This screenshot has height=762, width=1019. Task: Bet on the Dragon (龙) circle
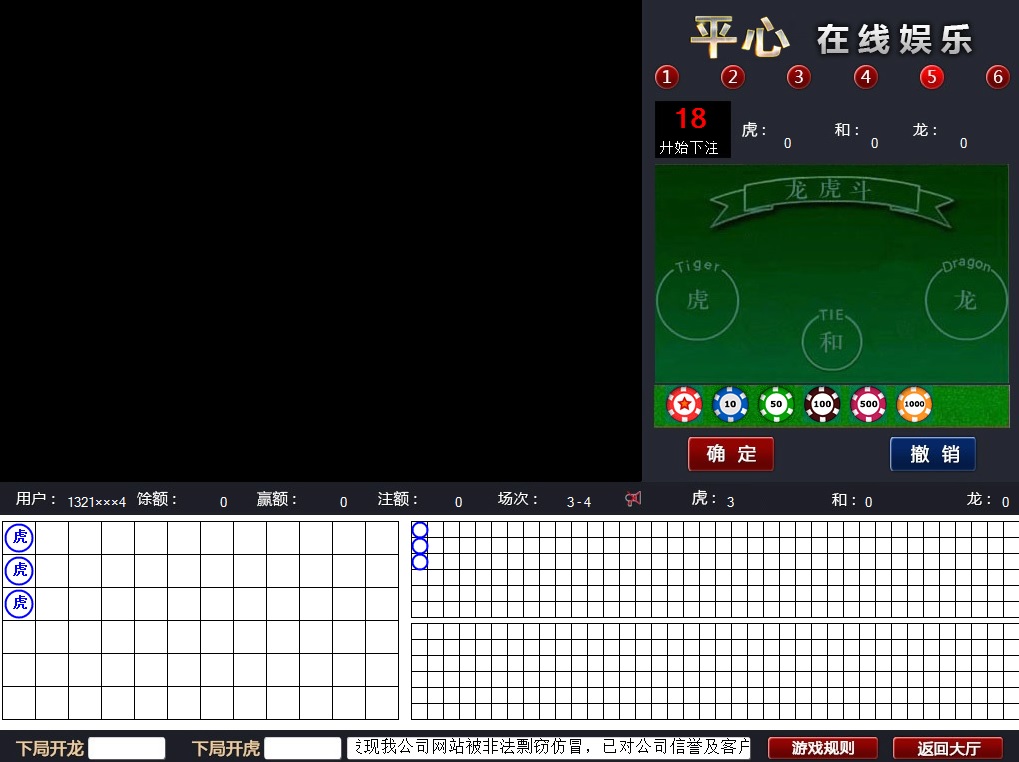[965, 299]
